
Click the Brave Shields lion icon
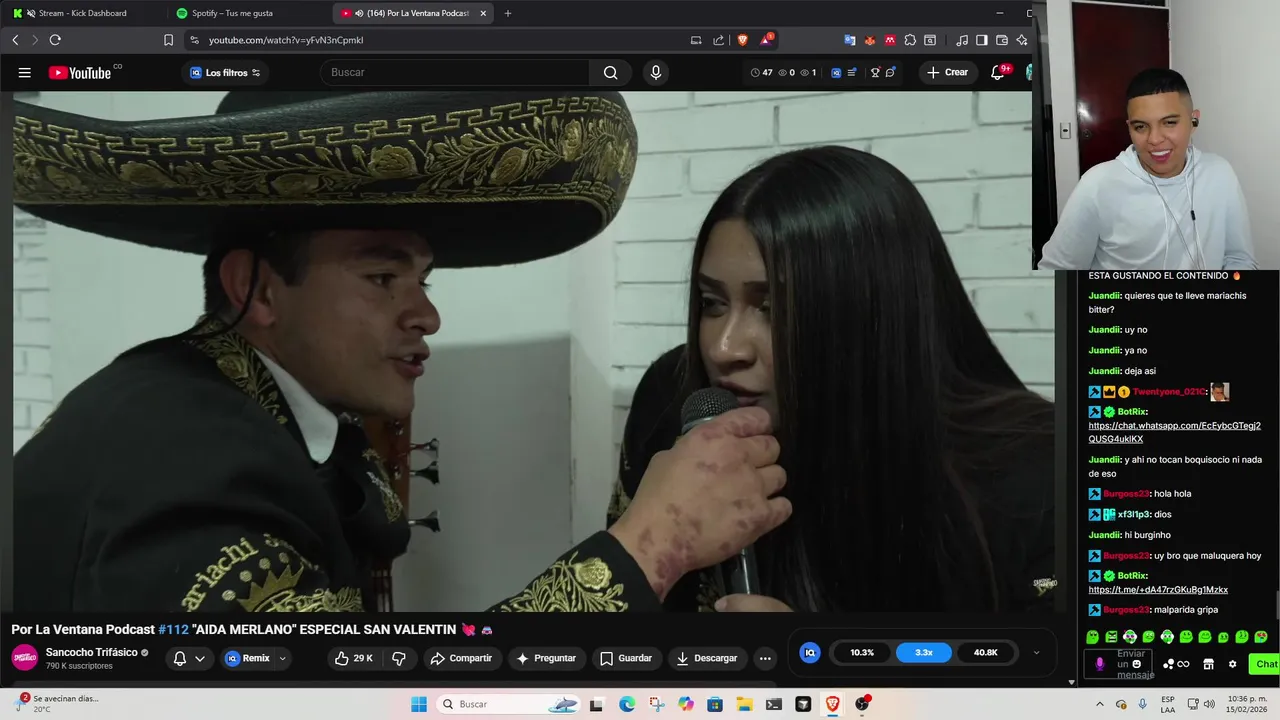[x=743, y=40]
